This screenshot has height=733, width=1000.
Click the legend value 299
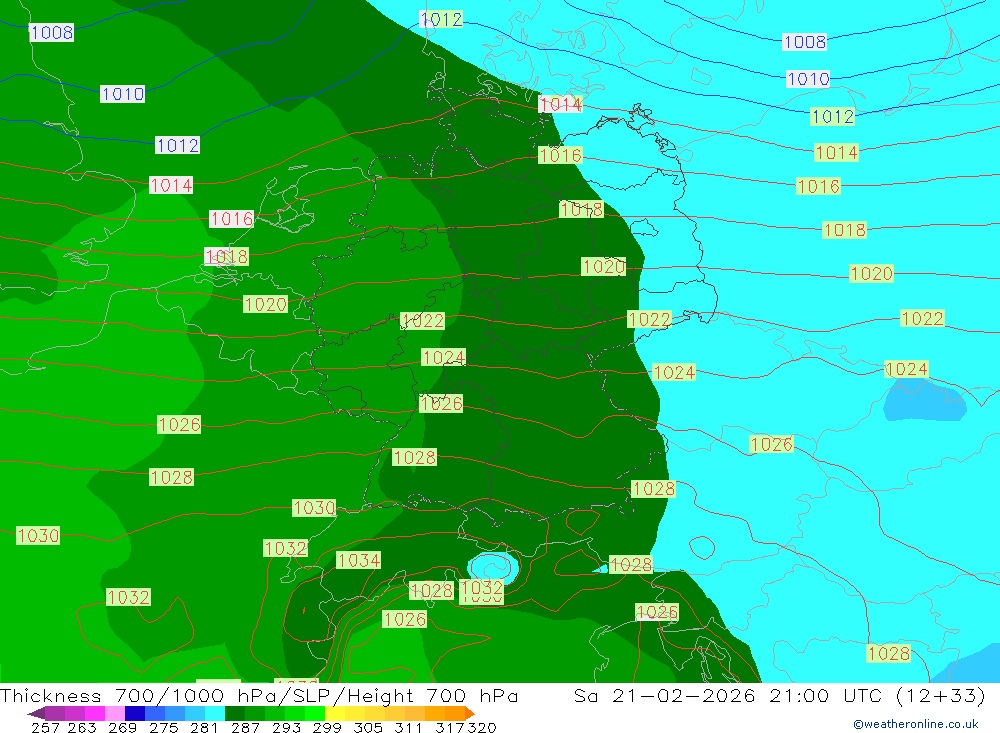pyautogui.click(x=327, y=727)
